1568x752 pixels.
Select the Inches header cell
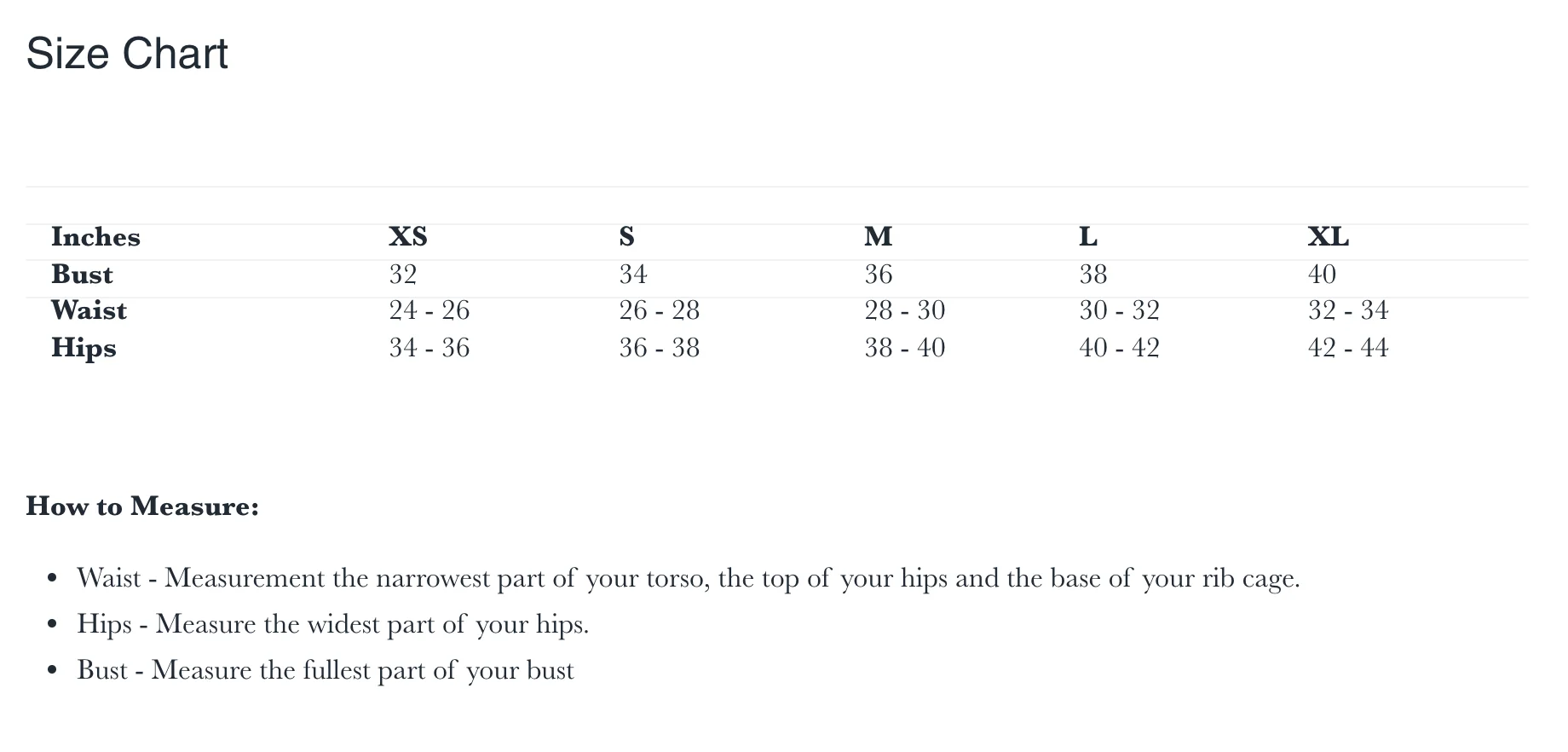pos(95,236)
